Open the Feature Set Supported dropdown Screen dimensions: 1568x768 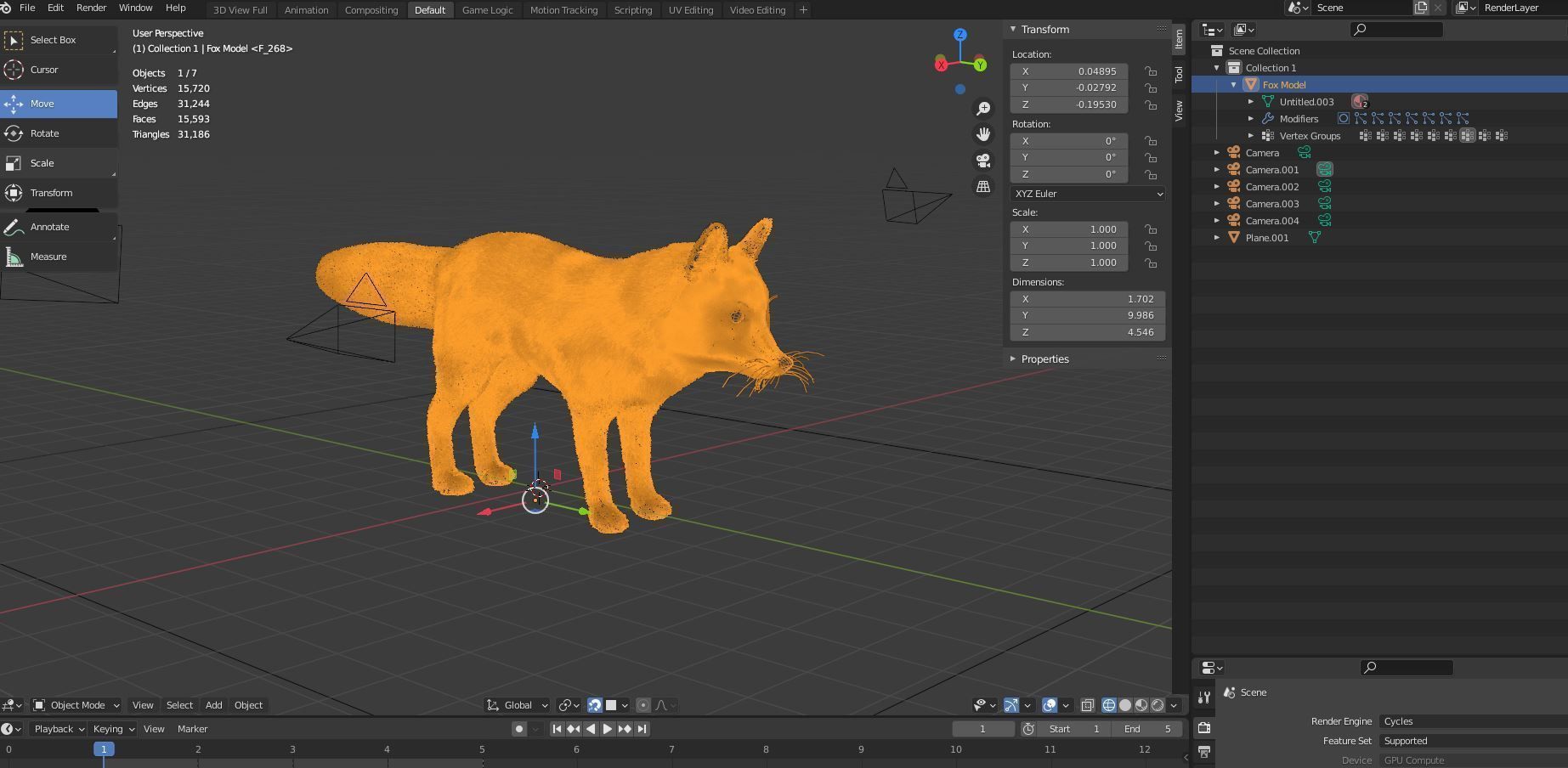click(1474, 741)
